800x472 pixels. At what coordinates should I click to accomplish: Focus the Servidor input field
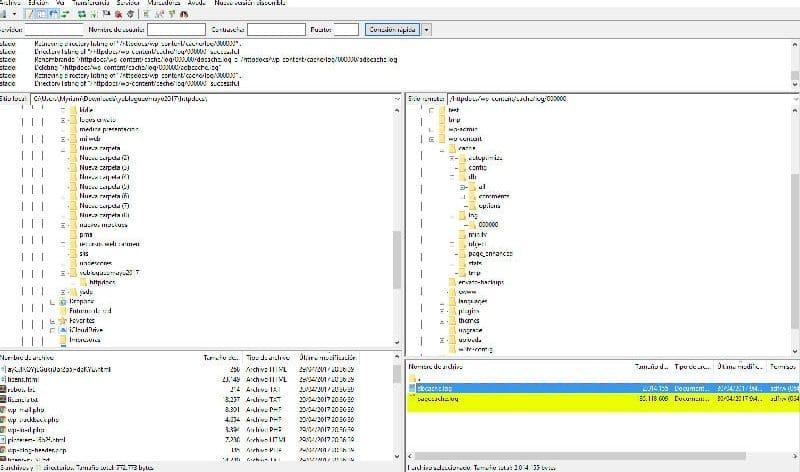click(x=54, y=30)
